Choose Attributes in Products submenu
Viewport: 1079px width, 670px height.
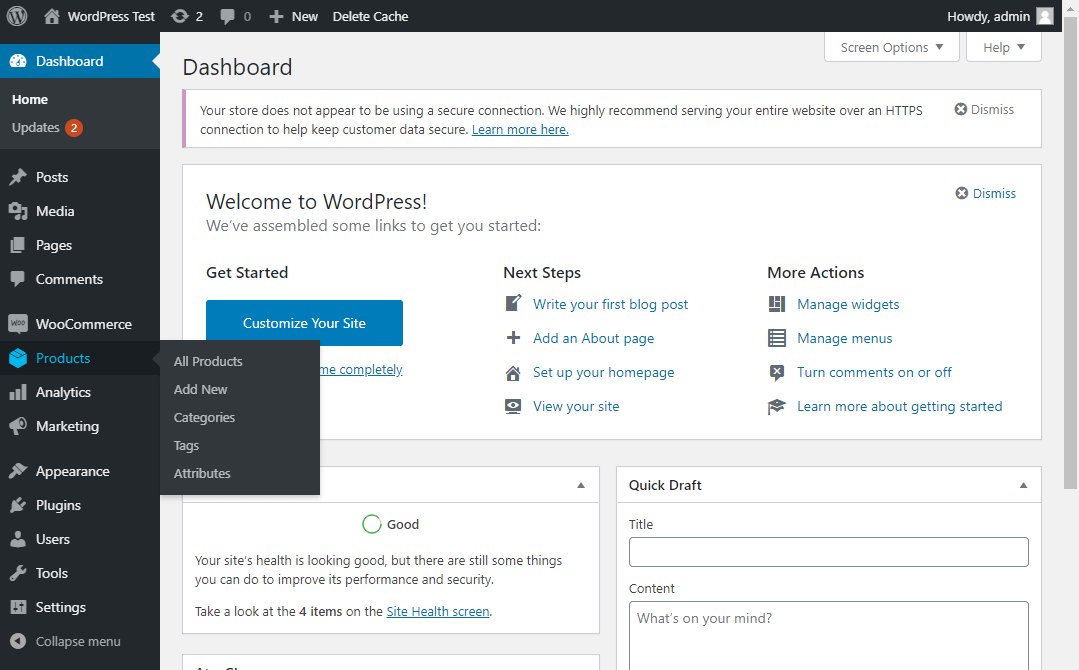[x=202, y=473]
